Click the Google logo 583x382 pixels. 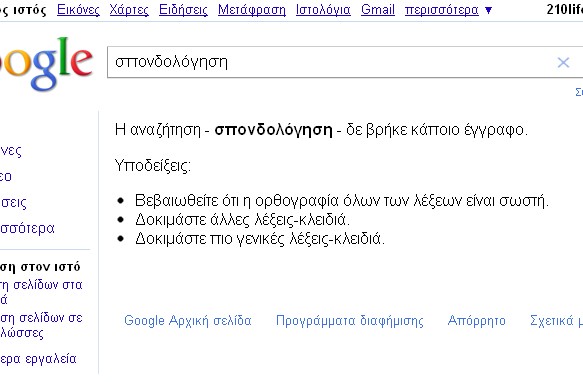coord(46,63)
